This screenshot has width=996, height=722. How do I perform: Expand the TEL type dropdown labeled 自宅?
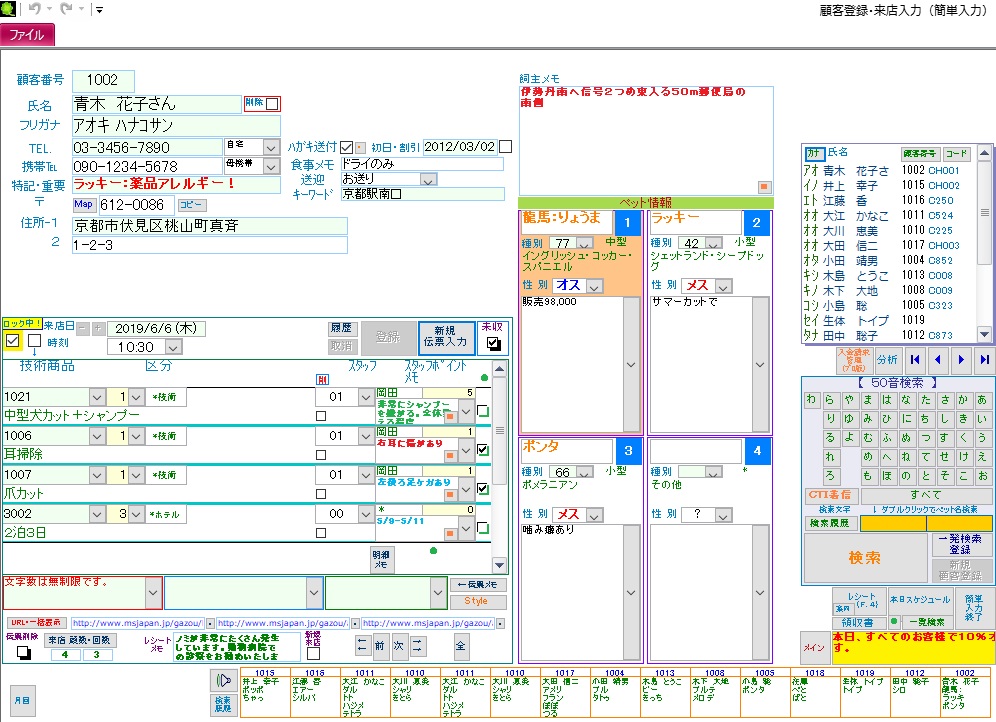point(271,147)
